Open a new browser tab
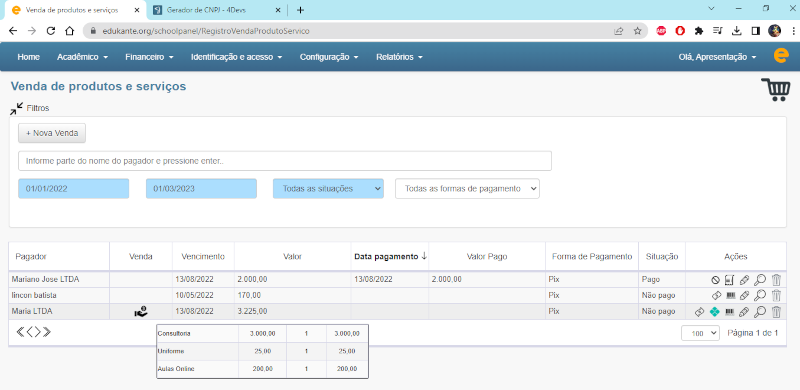800x390 pixels. click(x=301, y=10)
